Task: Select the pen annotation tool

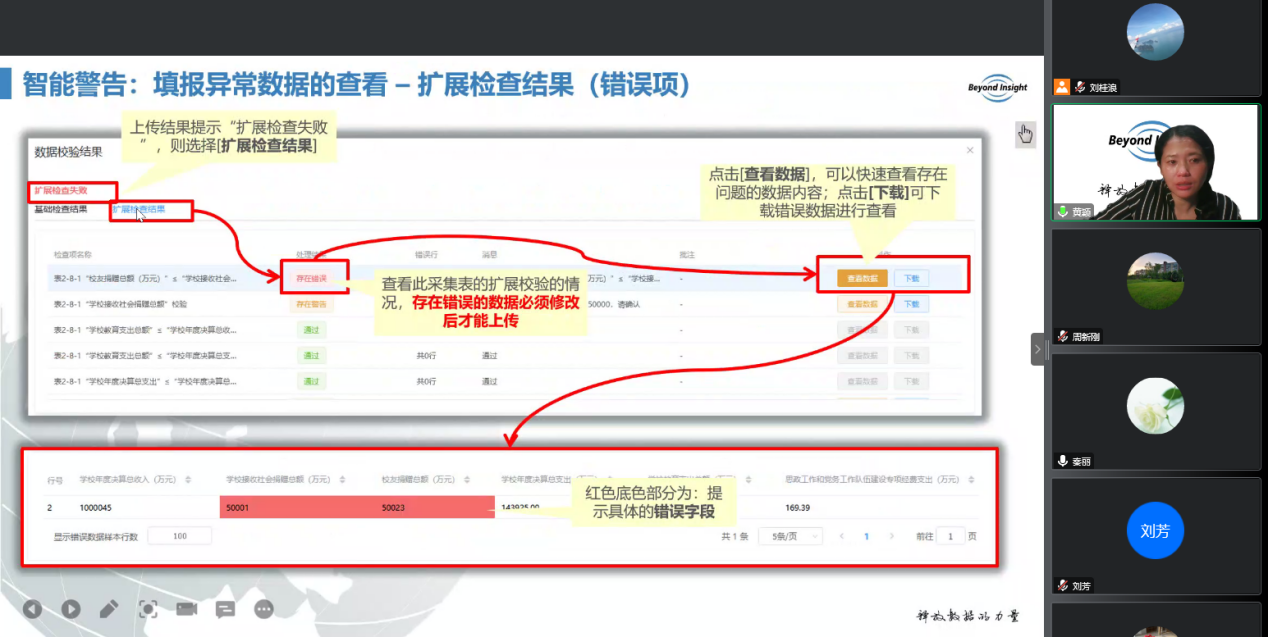Action: coord(109,608)
